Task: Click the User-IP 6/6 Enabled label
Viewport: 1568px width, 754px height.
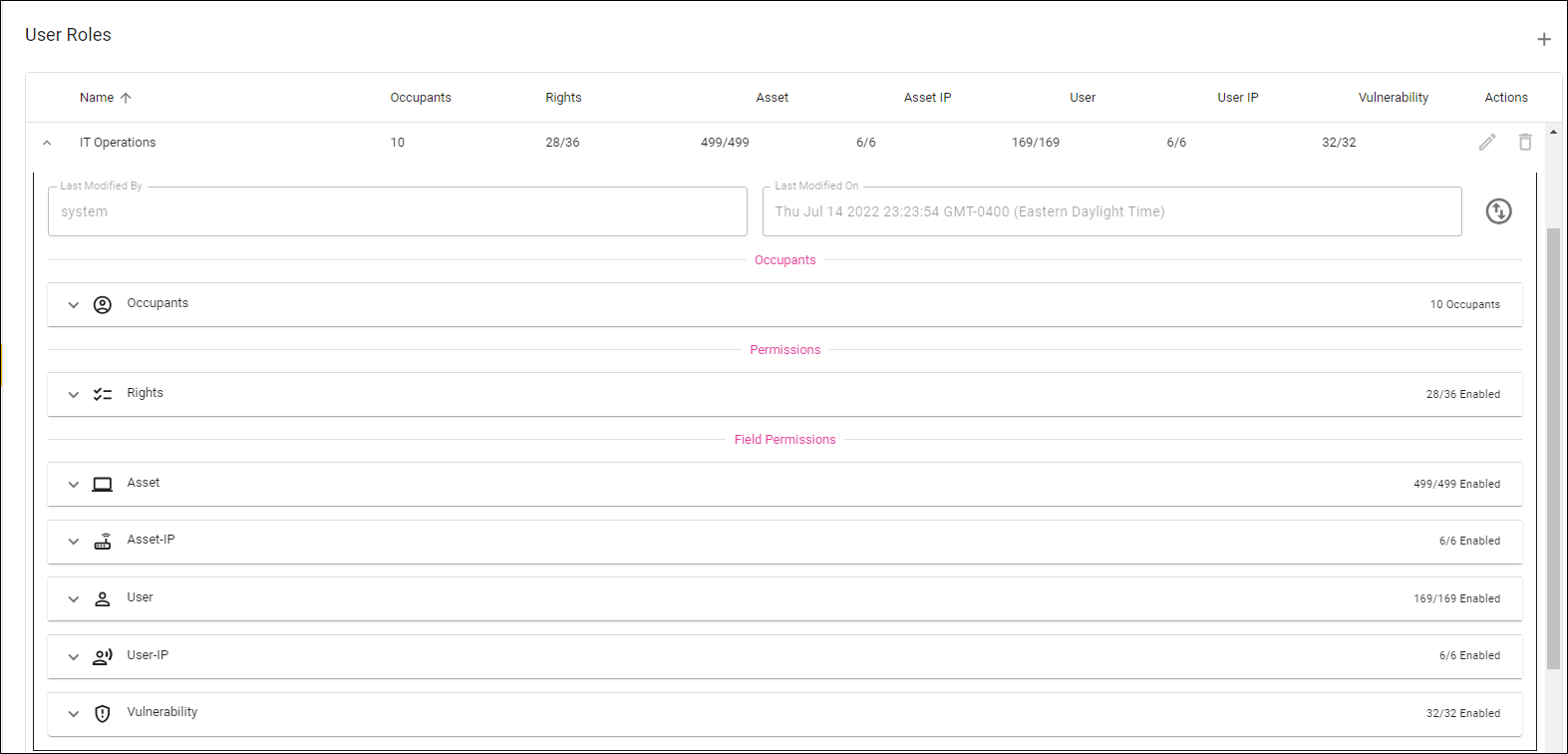Action: point(1469,656)
